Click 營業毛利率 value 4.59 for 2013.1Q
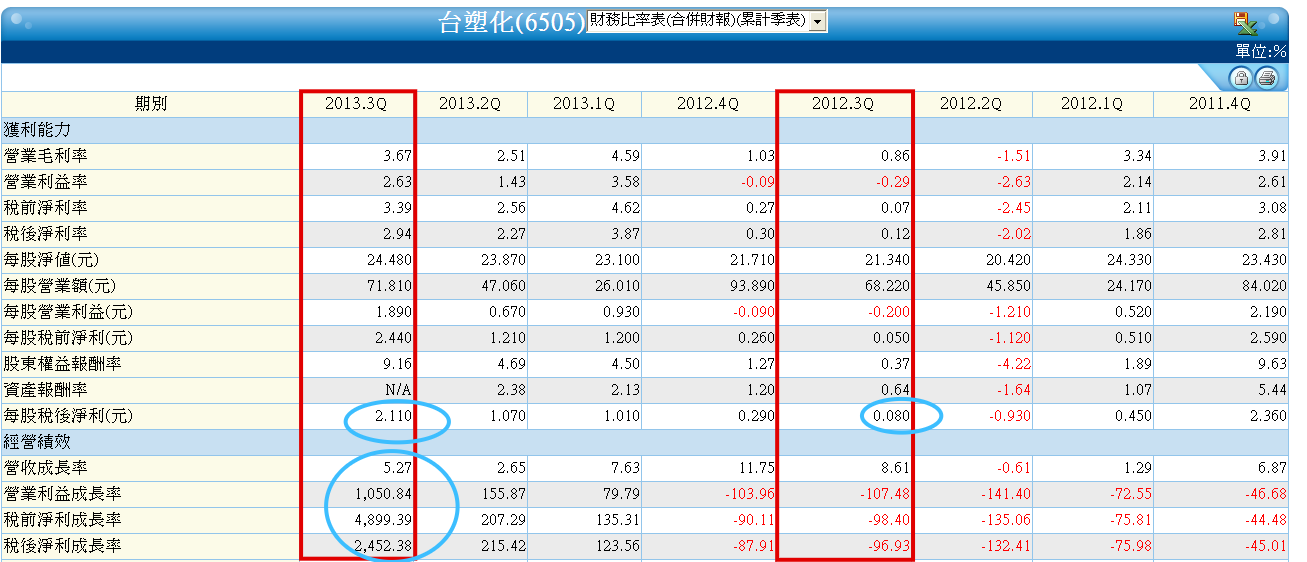The image size is (1307, 562). pos(624,156)
